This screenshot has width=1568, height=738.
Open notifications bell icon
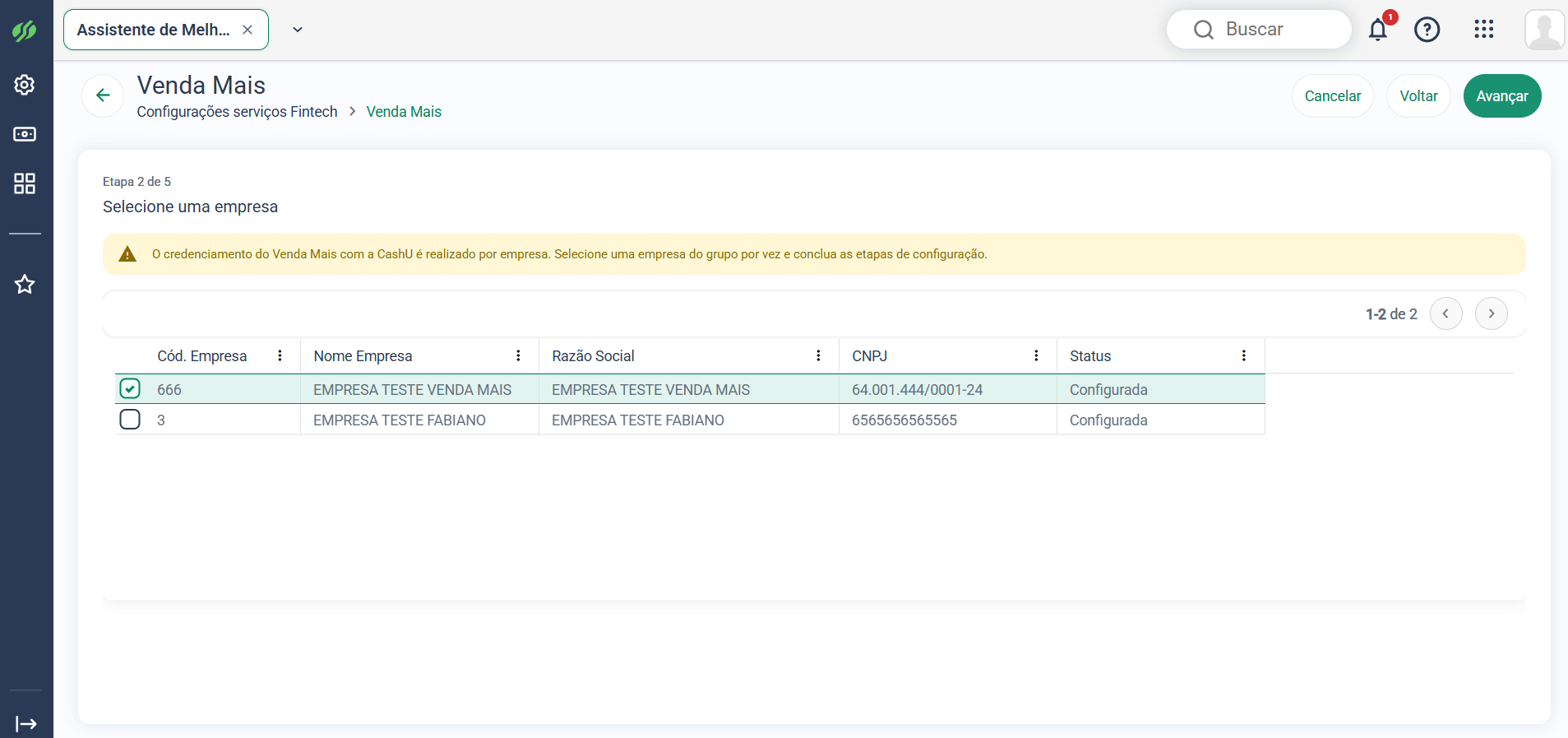coord(1378,30)
